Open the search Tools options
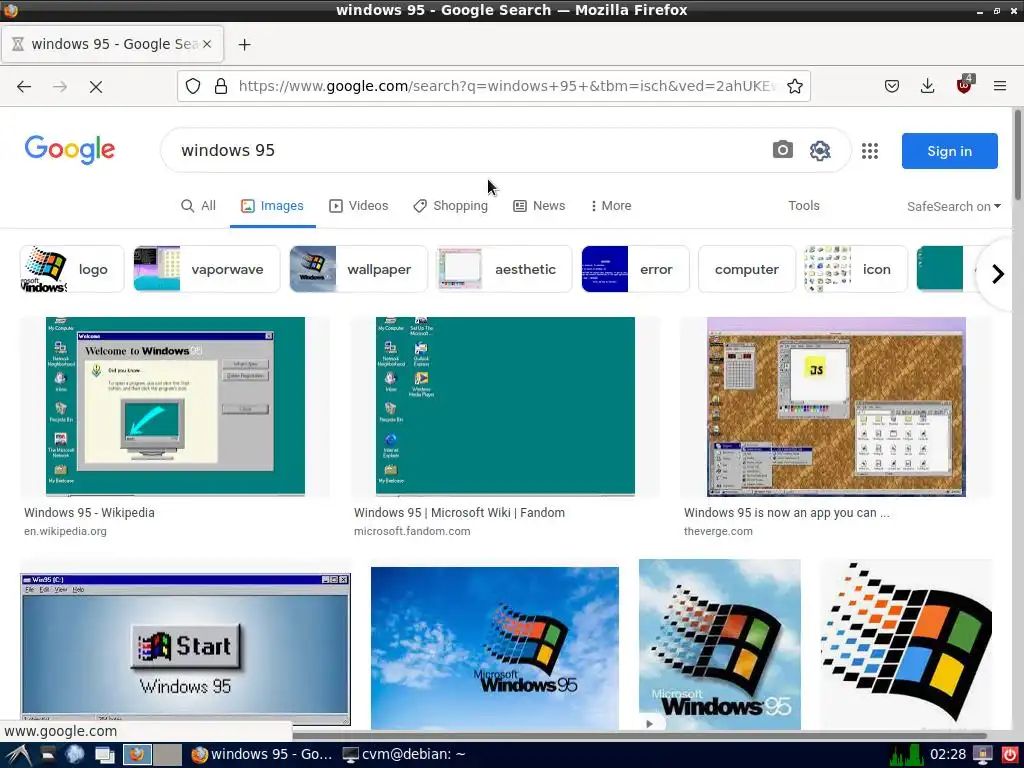This screenshot has height=768, width=1024. (804, 206)
